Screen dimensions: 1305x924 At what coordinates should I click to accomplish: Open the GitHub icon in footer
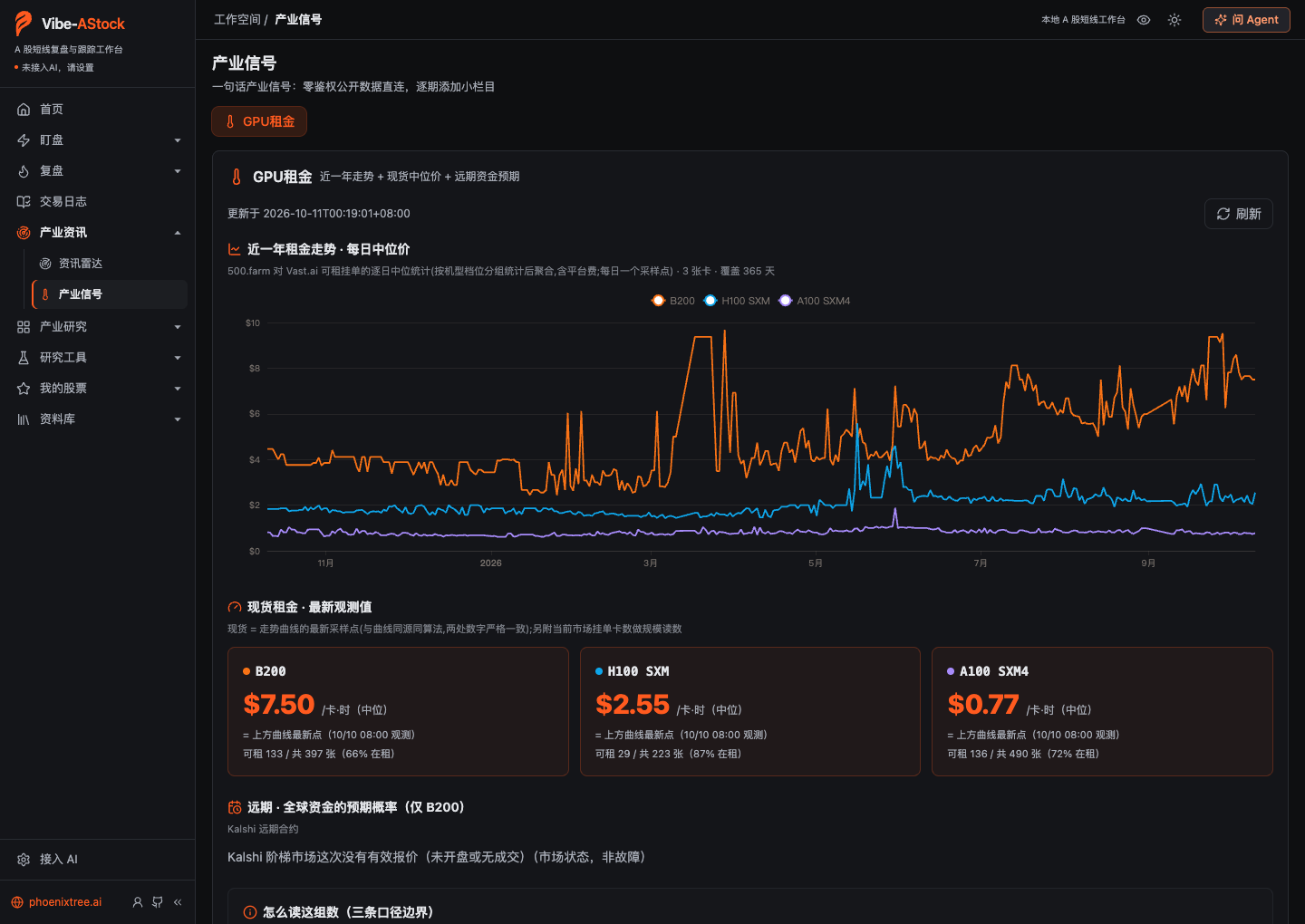(158, 902)
